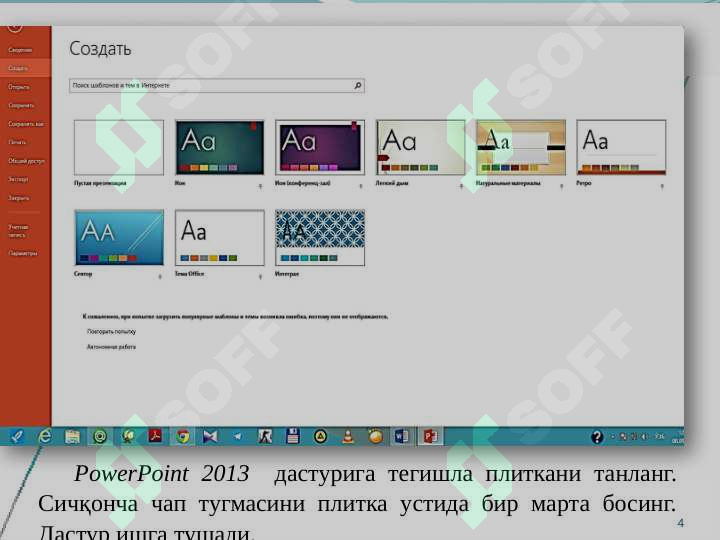Open the Сведения section in sidebar
Viewport: 720px width, 540px height.
click(x=20, y=50)
